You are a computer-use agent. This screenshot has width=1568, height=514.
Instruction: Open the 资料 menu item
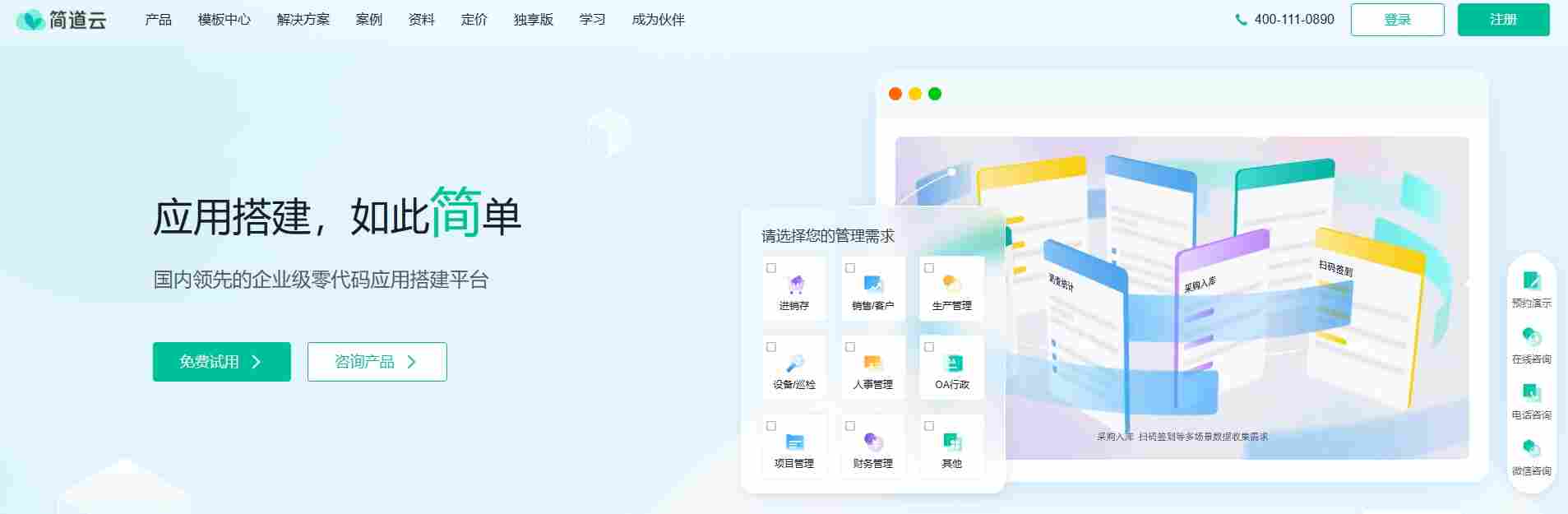click(422, 20)
